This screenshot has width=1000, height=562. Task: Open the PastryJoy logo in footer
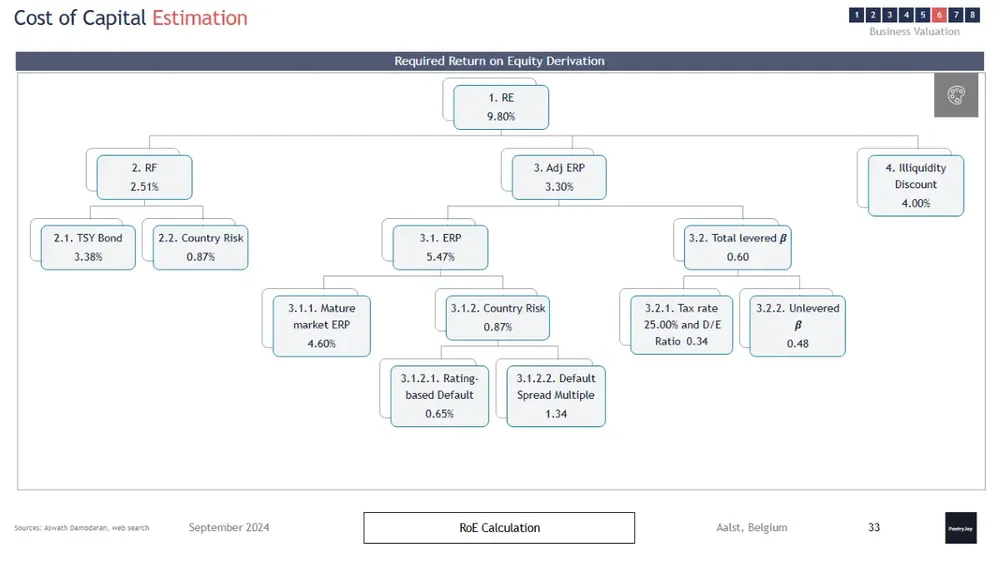pos(960,528)
